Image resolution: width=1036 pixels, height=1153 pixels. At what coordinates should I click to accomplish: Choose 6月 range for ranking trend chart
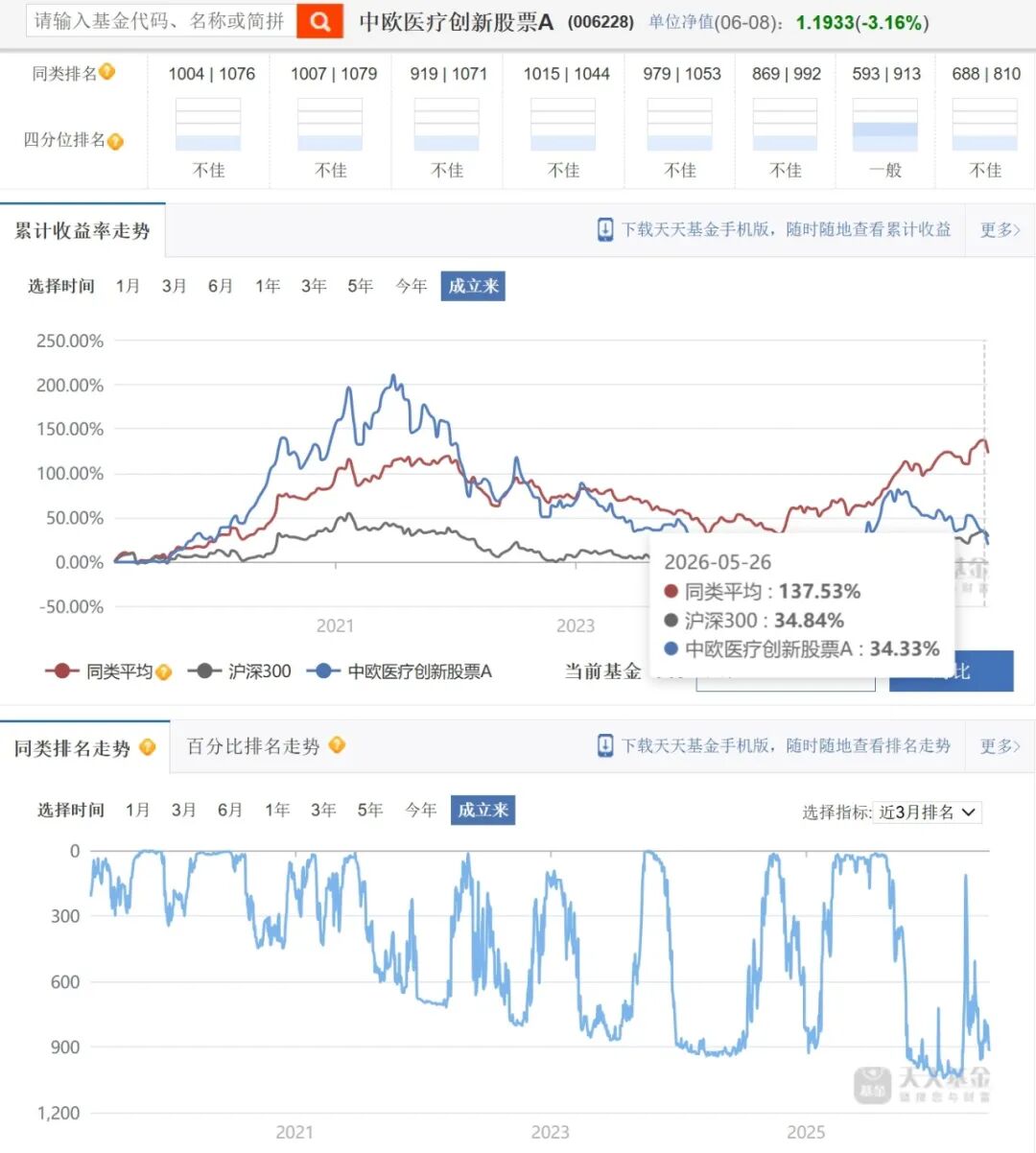(230, 810)
